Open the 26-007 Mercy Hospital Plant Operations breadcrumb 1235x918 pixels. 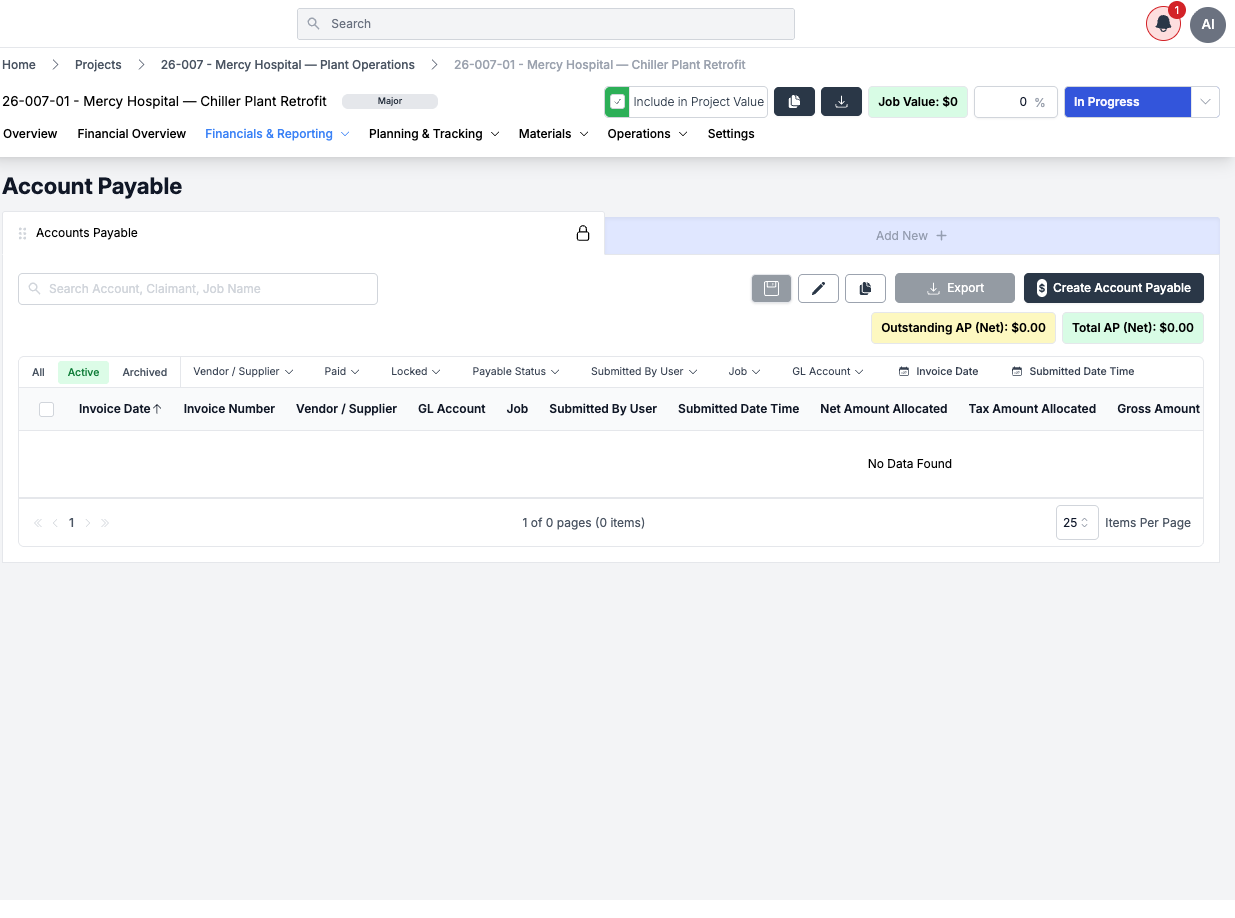tap(288, 65)
